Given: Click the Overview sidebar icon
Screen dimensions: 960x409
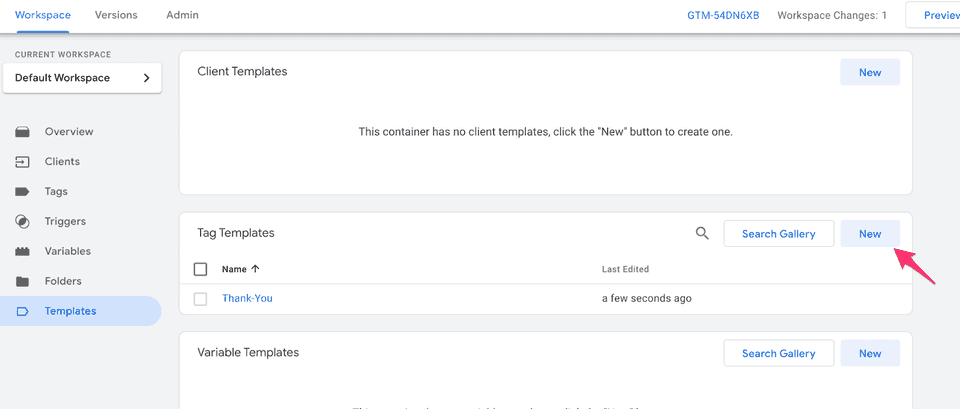Looking at the screenshot, I should pyautogui.click(x=22, y=131).
